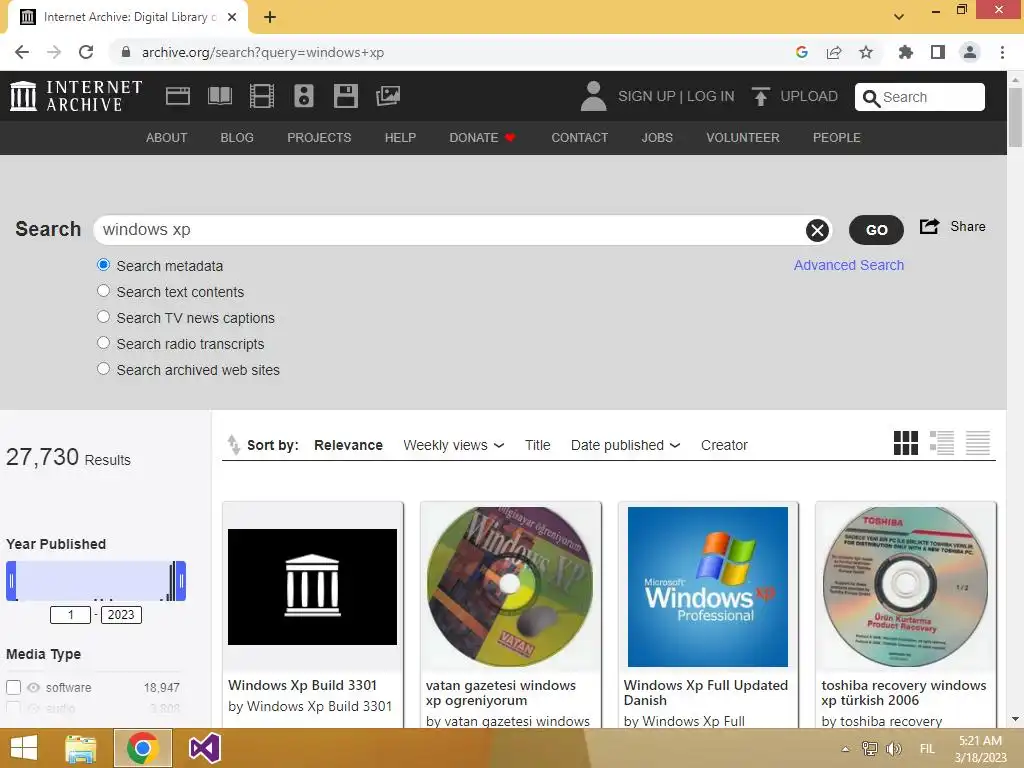Switch results to list detail view
This screenshot has width=1024, height=768.
[942, 443]
